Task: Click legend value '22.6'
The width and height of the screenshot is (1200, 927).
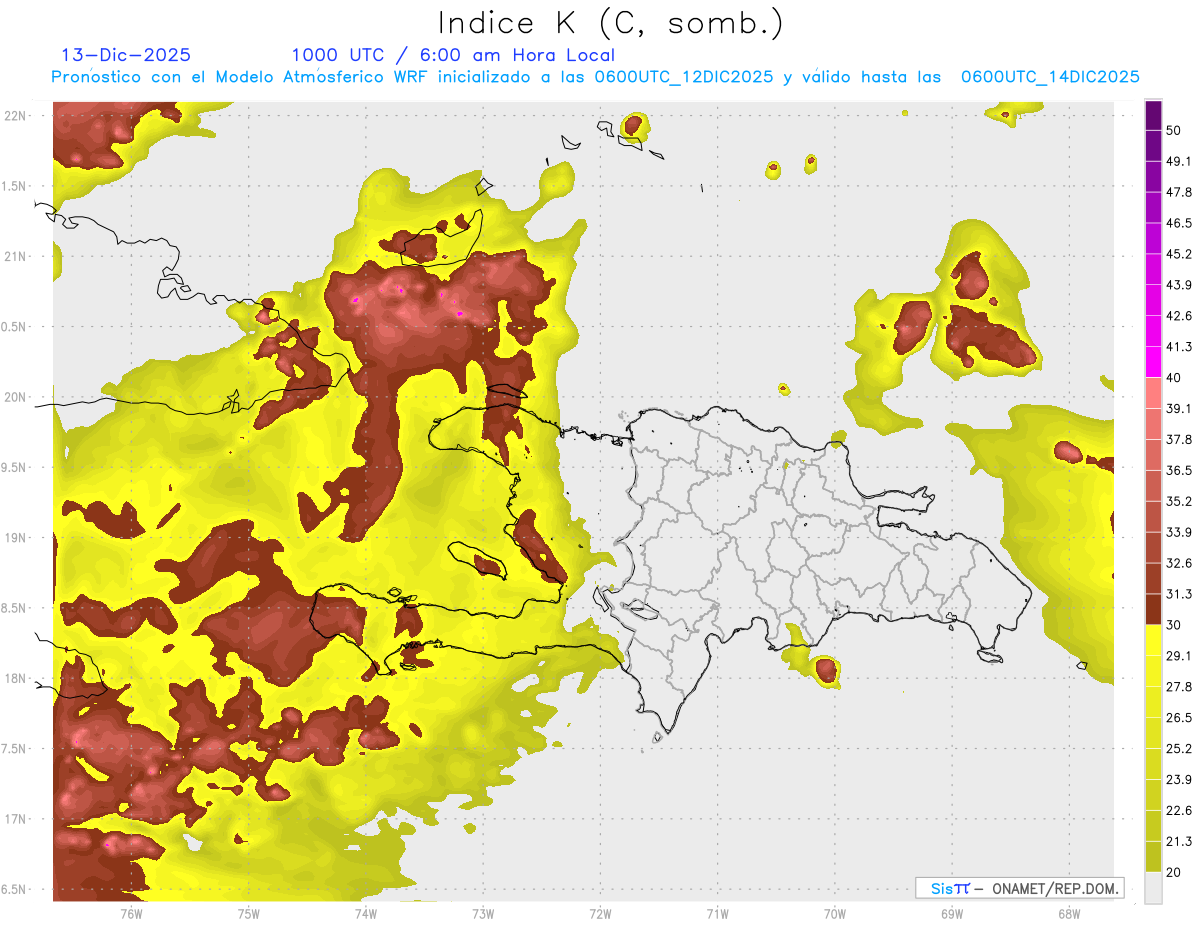Action: pyautogui.click(x=1178, y=811)
